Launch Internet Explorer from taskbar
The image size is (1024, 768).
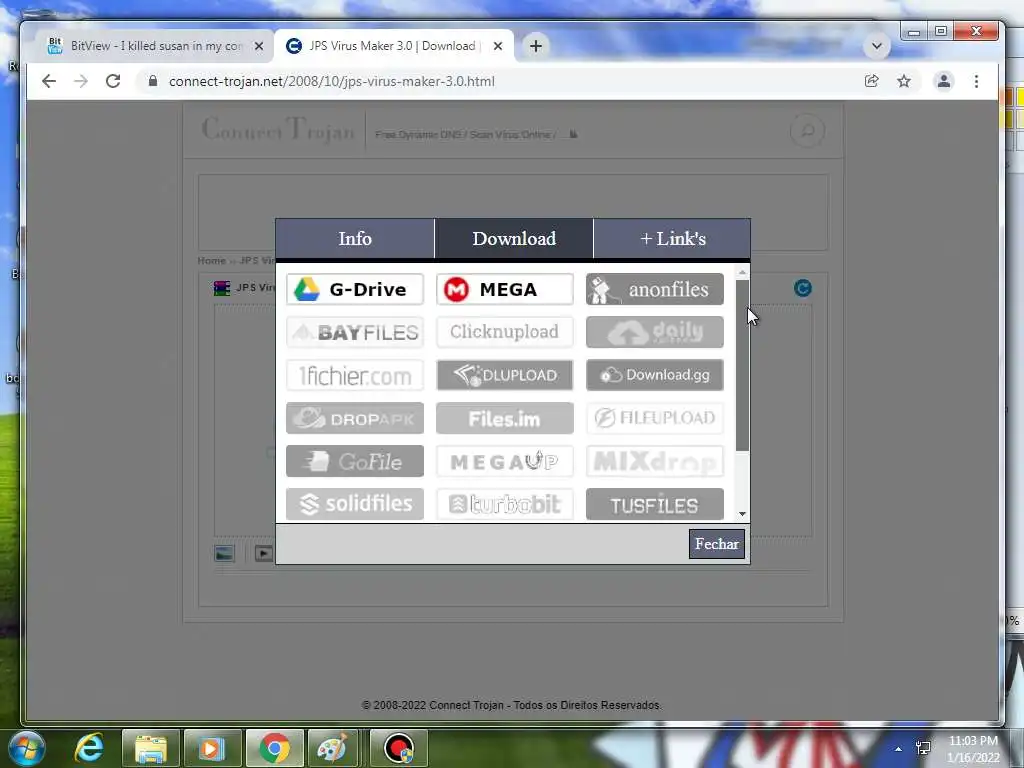(89, 748)
